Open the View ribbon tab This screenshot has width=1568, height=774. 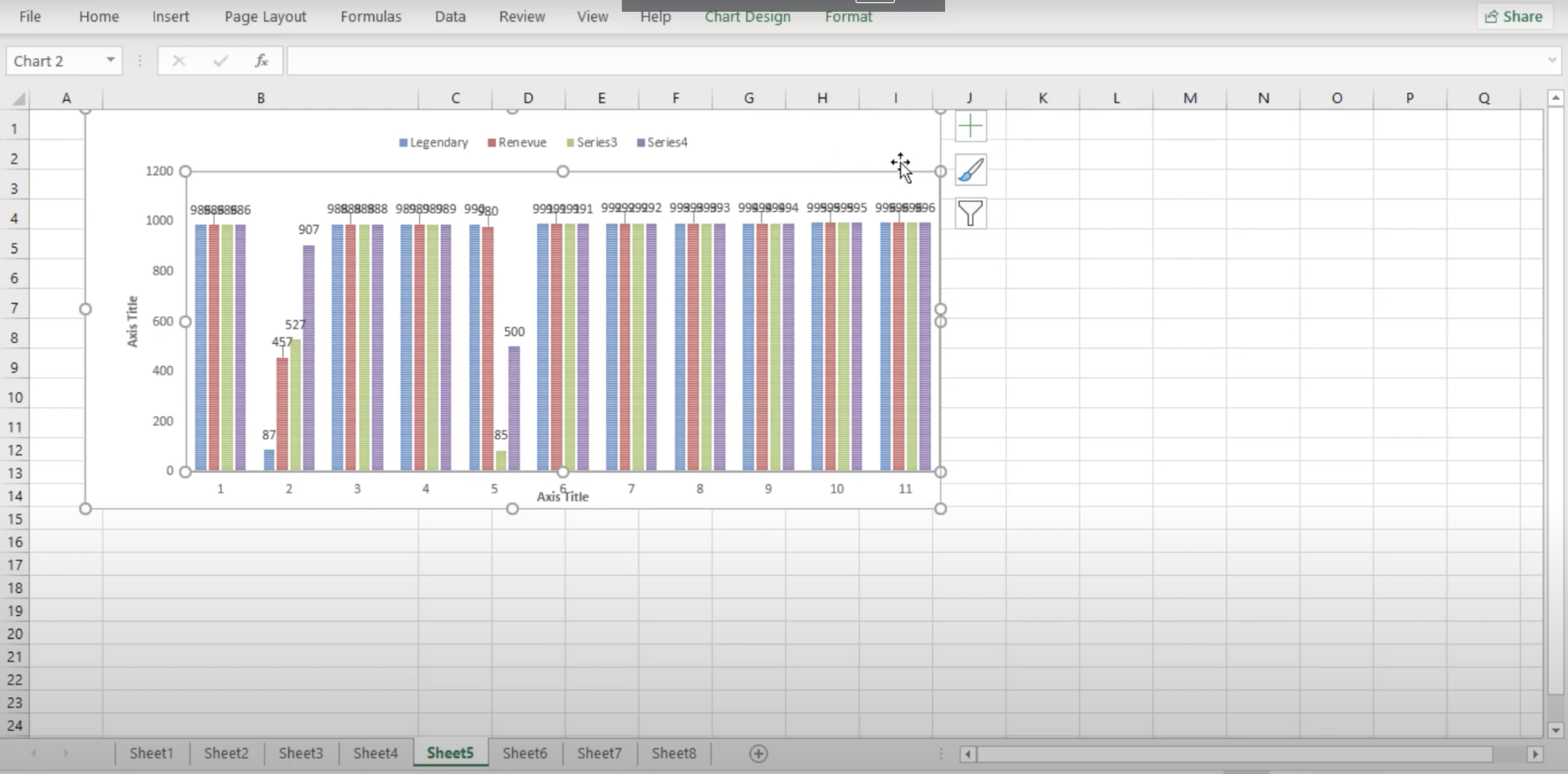click(x=592, y=17)
